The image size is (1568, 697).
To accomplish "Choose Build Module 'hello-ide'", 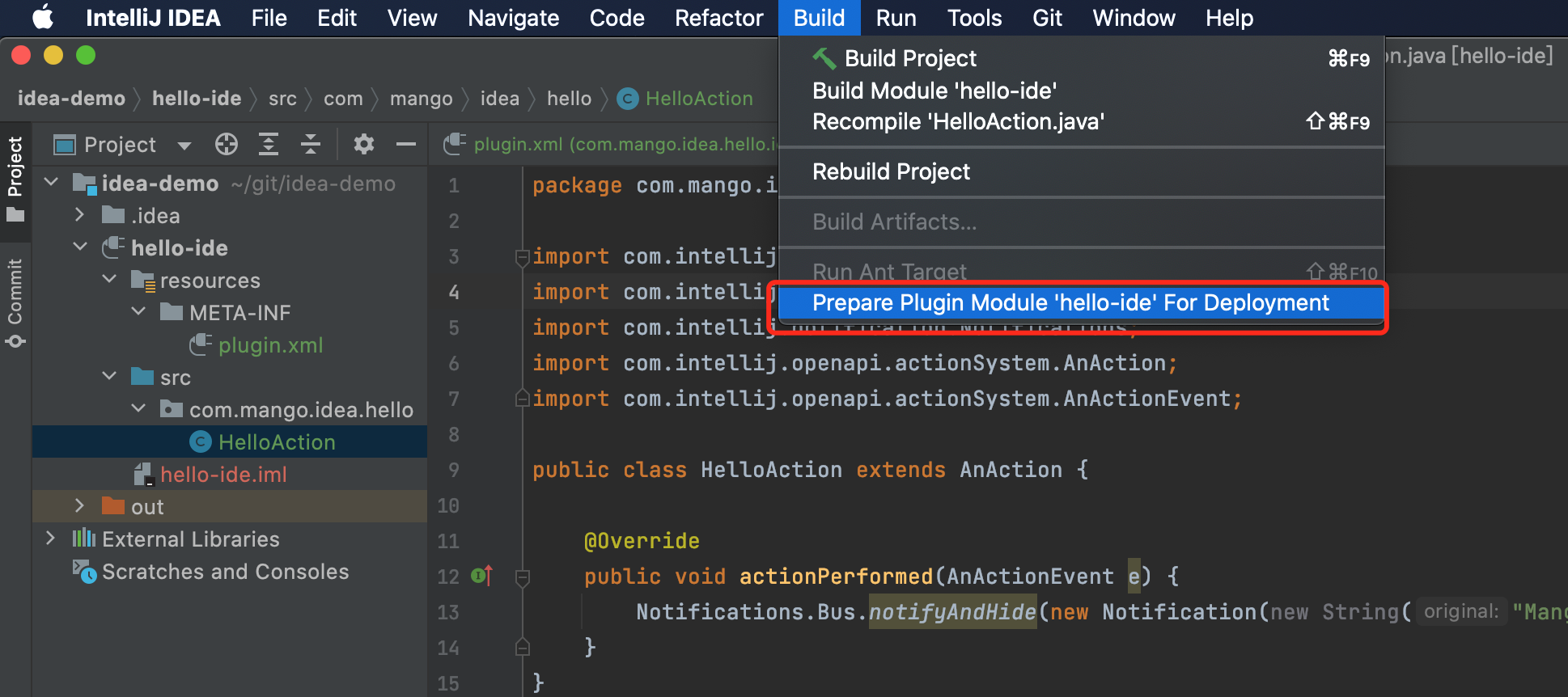I will (x=1082, y=91).
